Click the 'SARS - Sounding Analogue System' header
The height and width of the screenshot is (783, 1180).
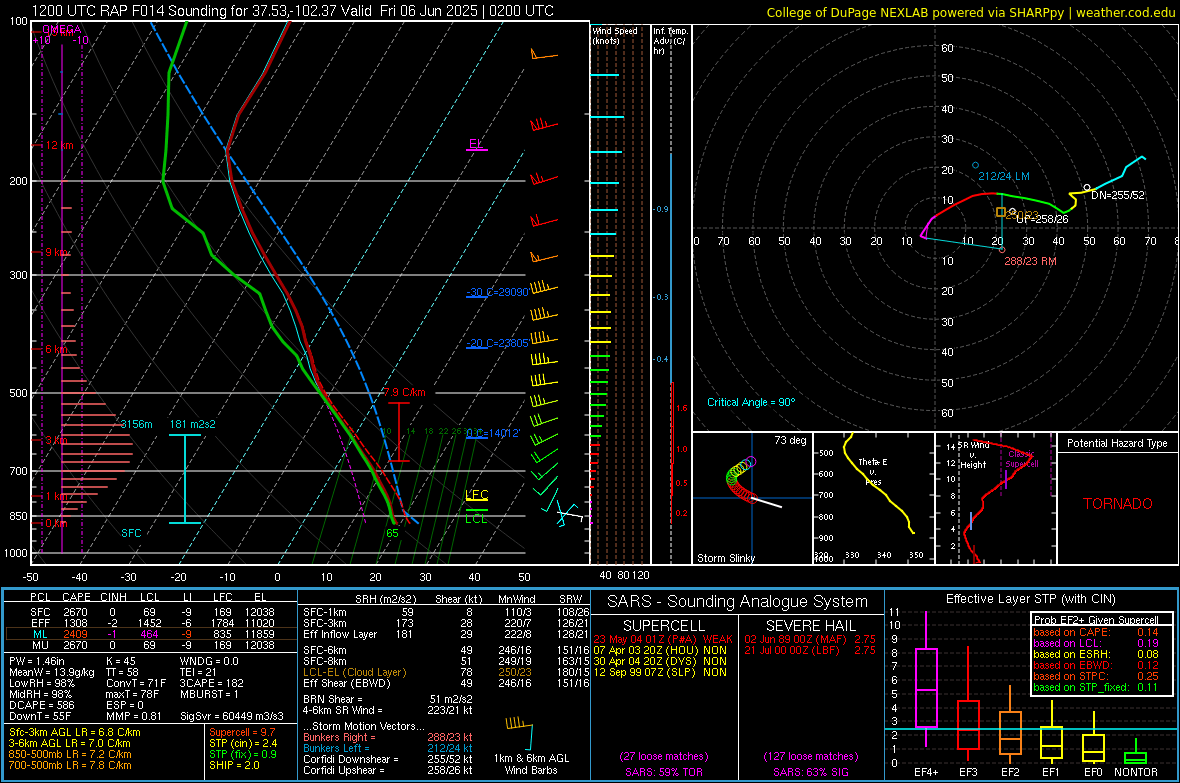(x=737, y=602)
